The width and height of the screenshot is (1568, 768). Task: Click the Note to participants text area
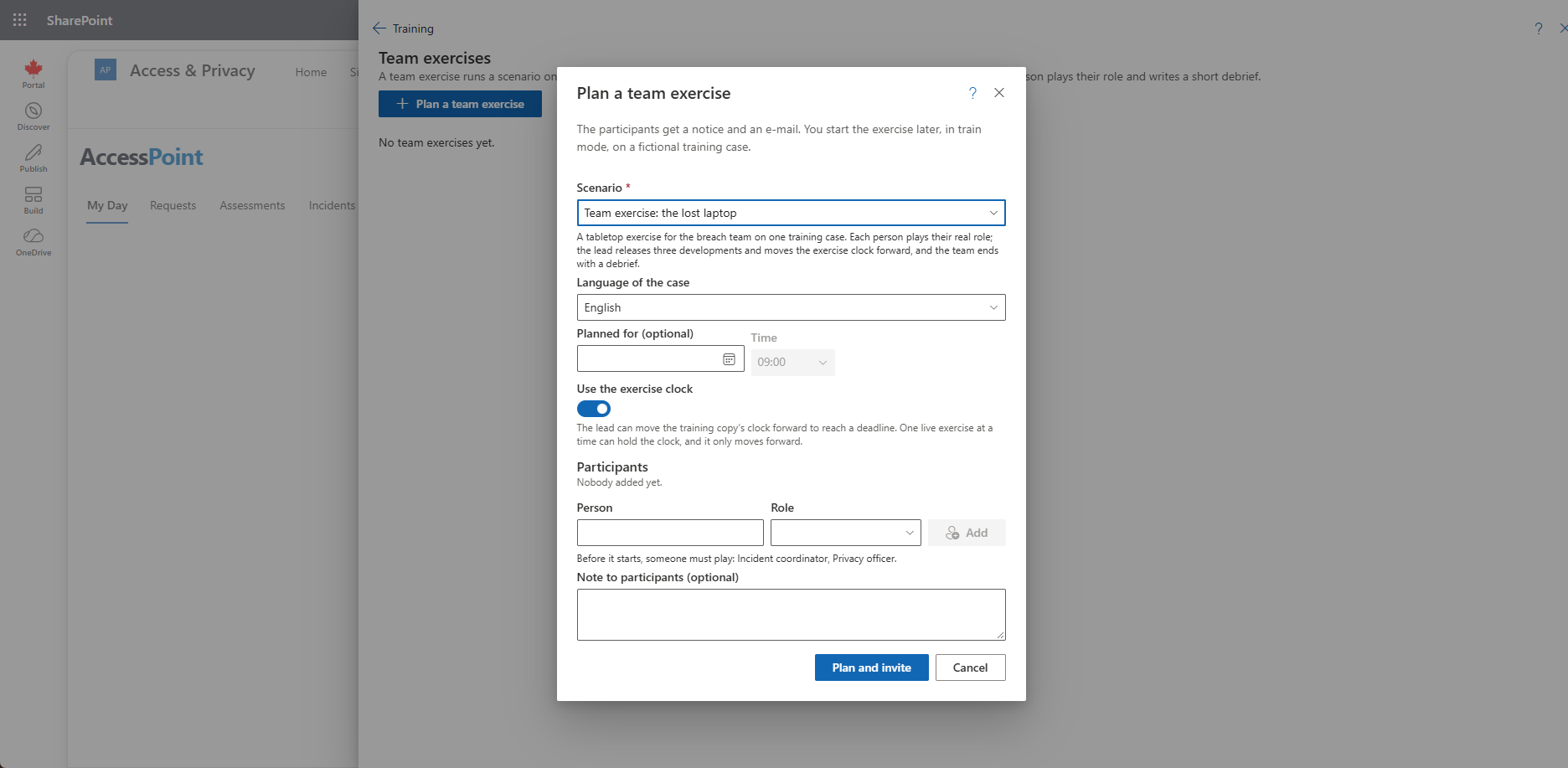792,615
